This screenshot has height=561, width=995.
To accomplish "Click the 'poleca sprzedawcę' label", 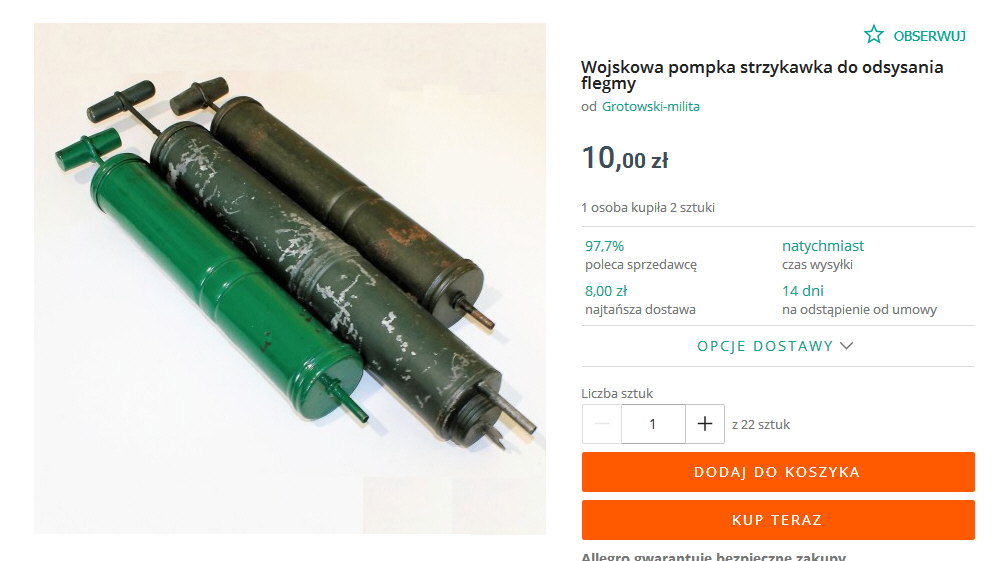I will point(641,265).
